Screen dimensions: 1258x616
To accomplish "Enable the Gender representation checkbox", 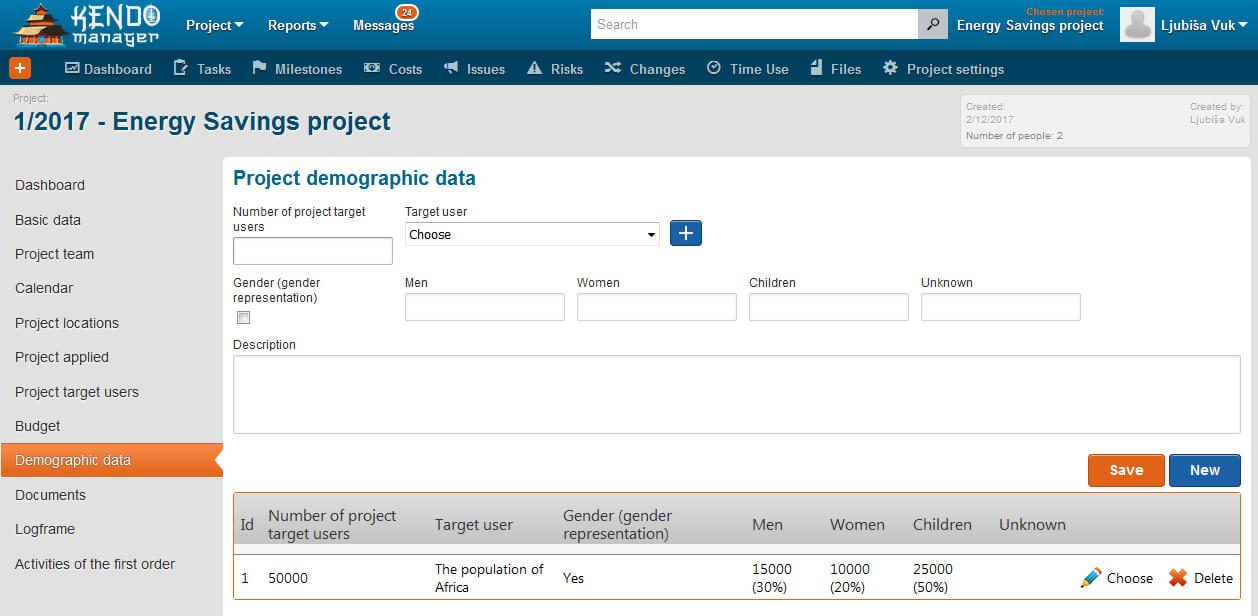I will [x=243, y=317].
